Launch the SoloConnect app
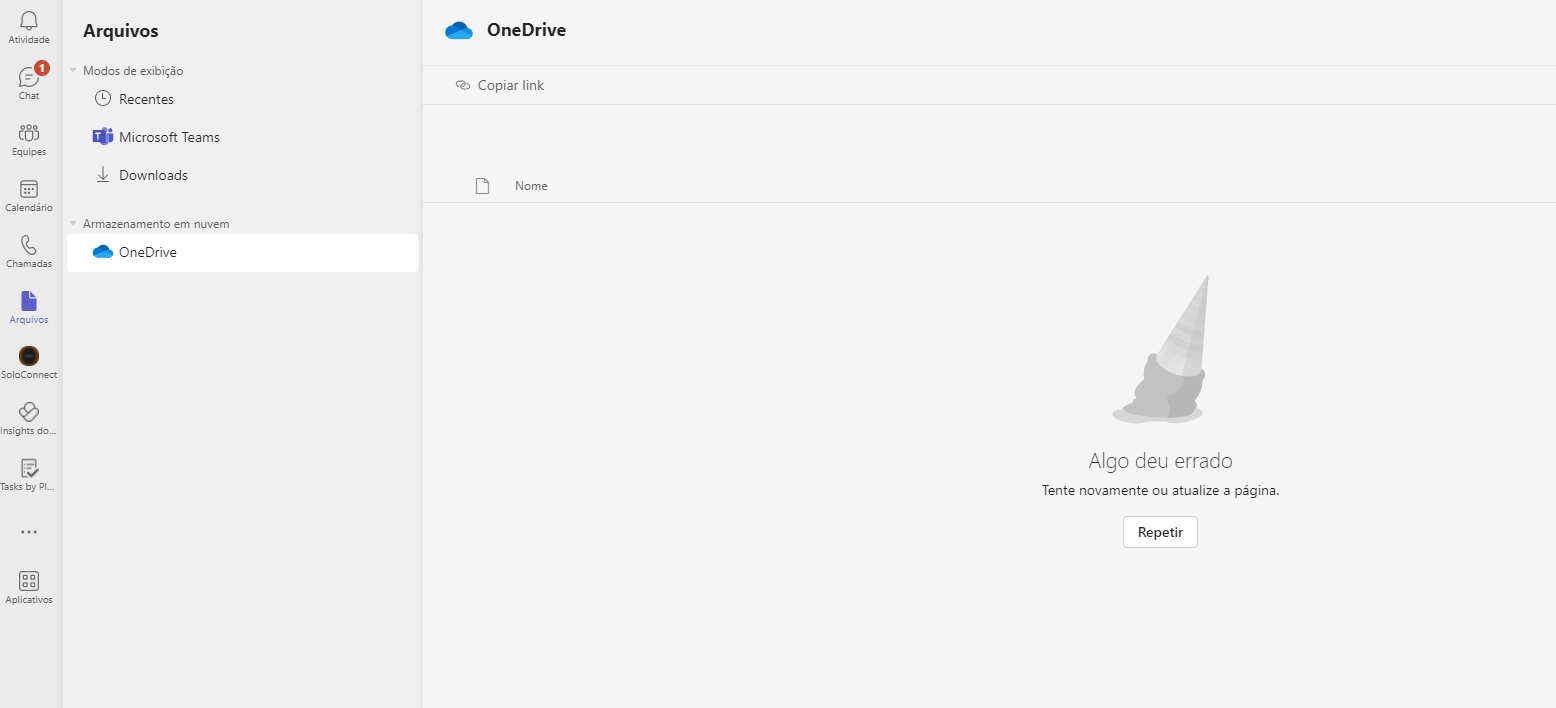The width and height of the screenshot is (1556, 708). click(x=29, y=363)
